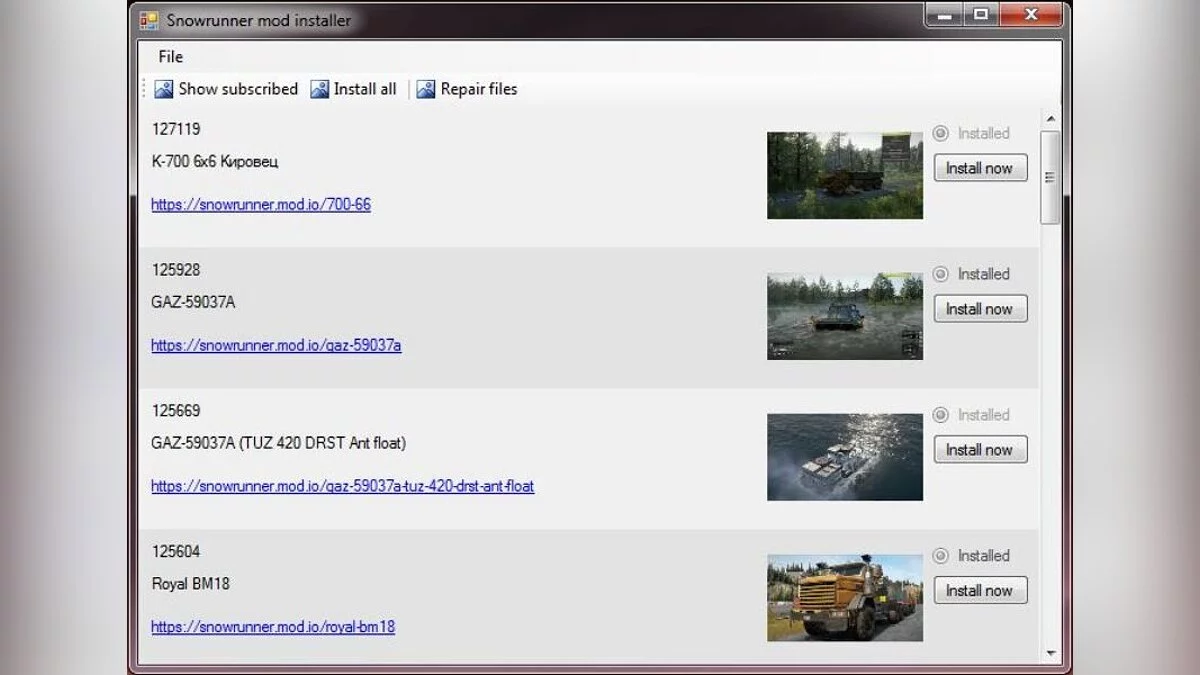
Task: Select mod ID text 127119
Action: point(176,129)
